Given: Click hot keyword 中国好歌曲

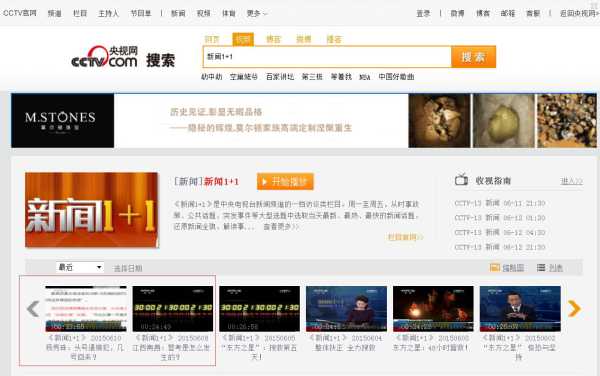Looking at the screenshot, I should point(396,77).
